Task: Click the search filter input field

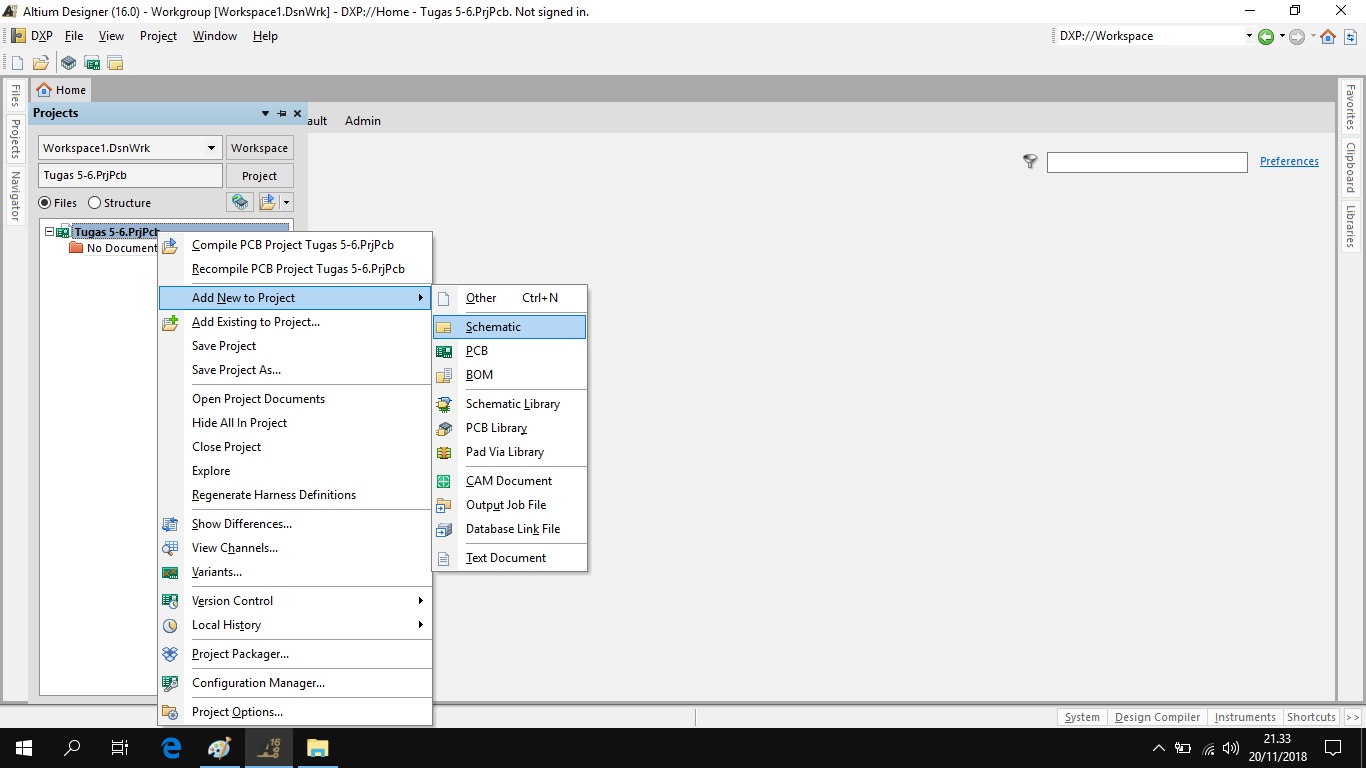Action: tap(1147, 162)
